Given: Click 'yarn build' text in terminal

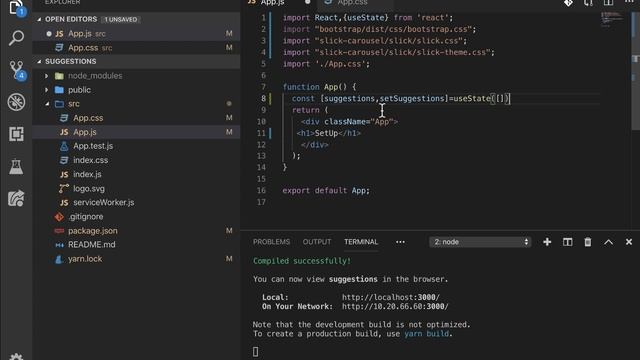Looking at the screenshot, I should [x=427, y=334].
